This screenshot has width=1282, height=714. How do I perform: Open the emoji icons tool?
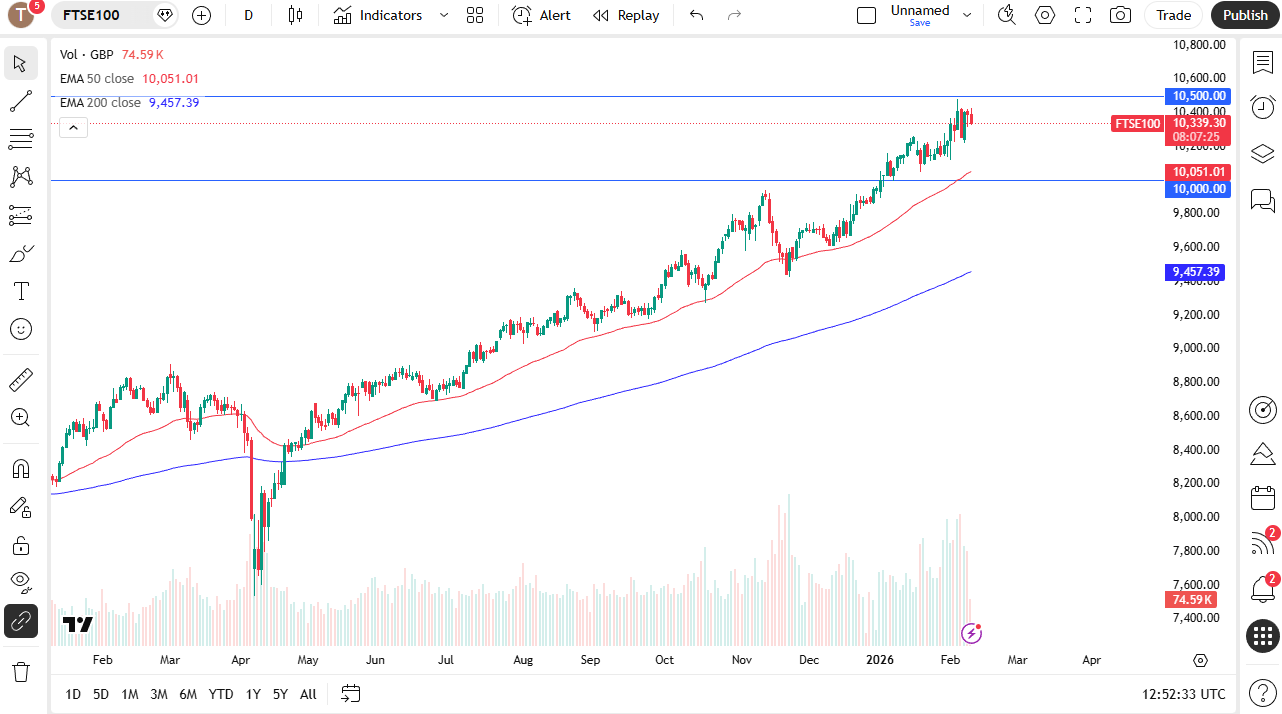21,329
